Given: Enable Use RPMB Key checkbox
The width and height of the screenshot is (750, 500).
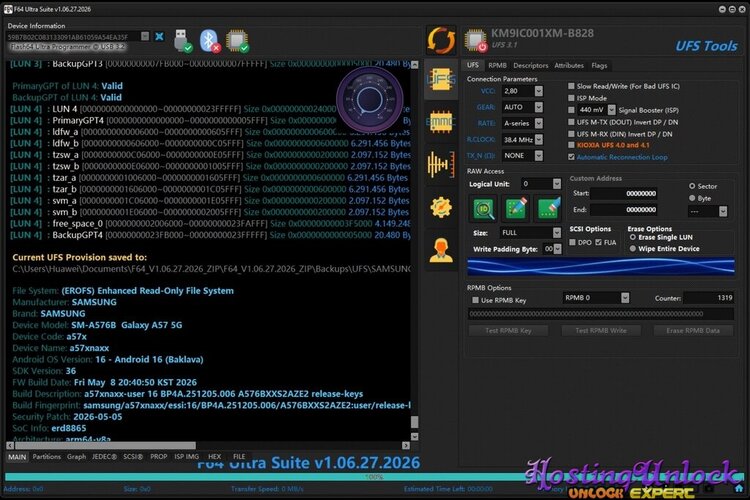Looking at the screenshot, I should pos(475,300).
